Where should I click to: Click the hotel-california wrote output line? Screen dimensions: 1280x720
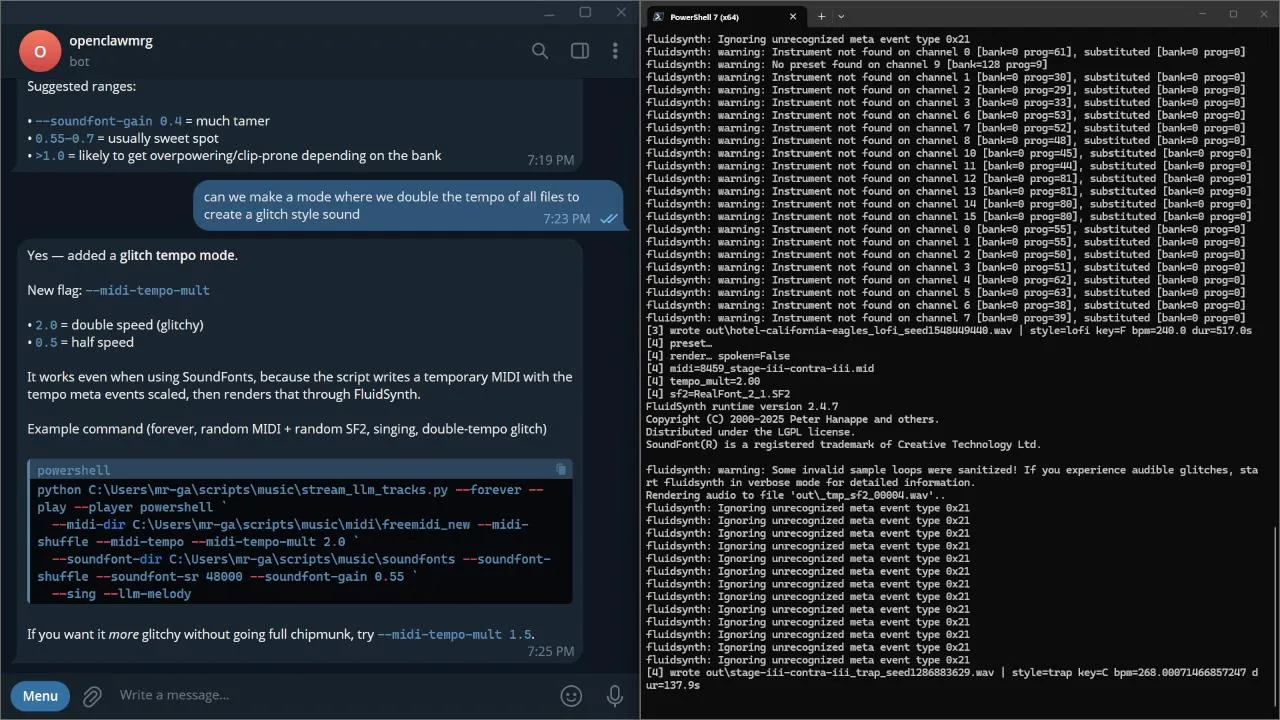tap(949, 330)
